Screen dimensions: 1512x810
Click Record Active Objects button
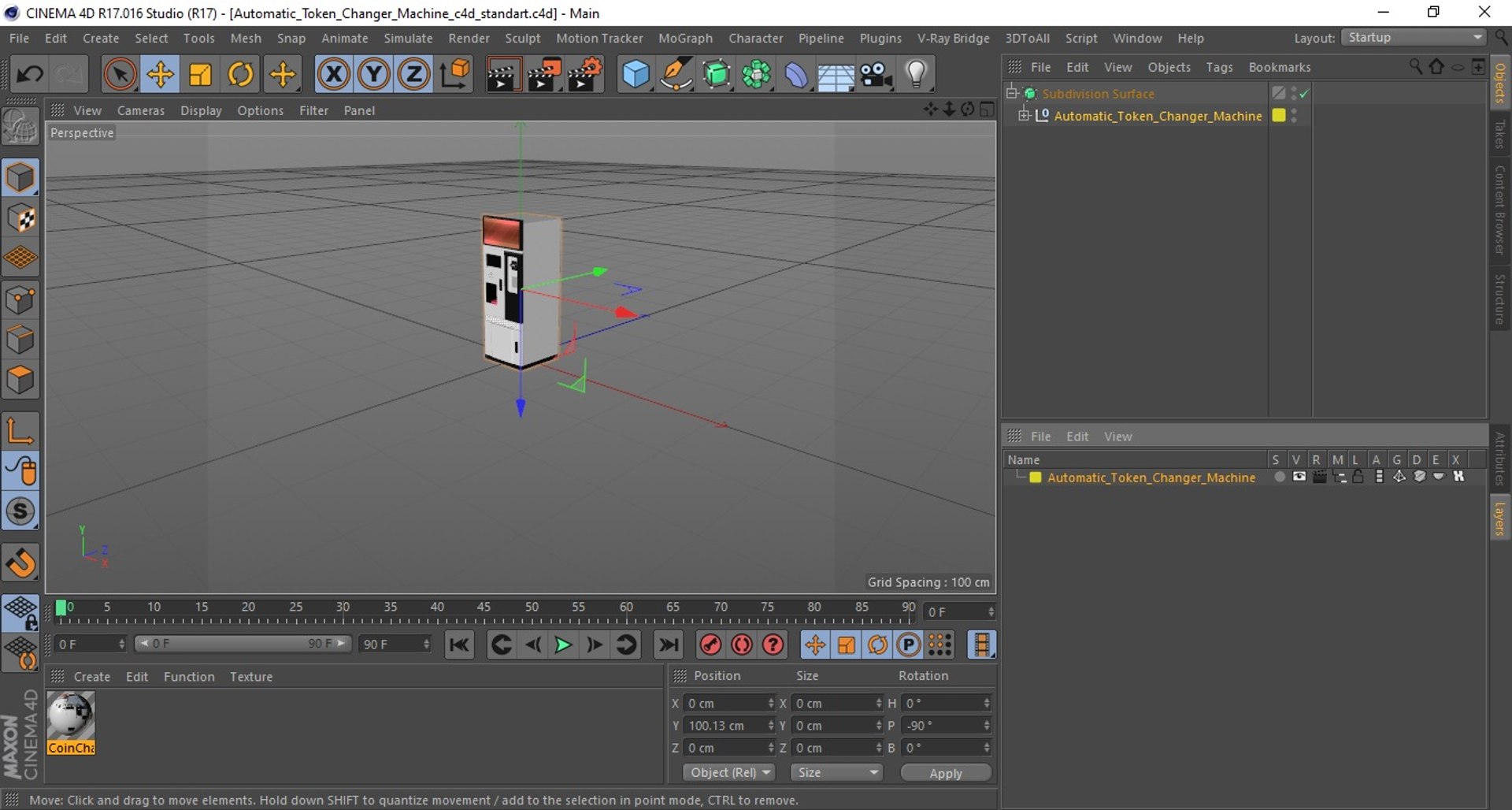point(710,645)
